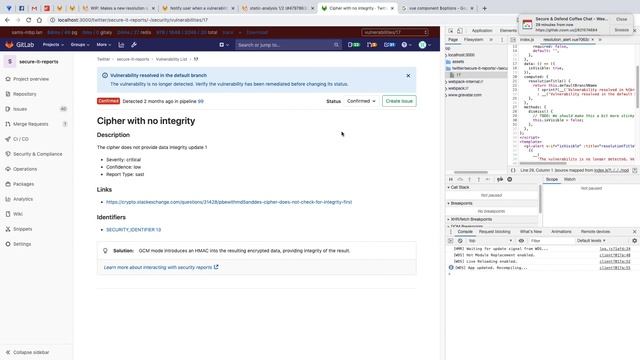The height and width of the screenshot is (360, 640).
Task: Expand the Projects menu
Action: 53,45
